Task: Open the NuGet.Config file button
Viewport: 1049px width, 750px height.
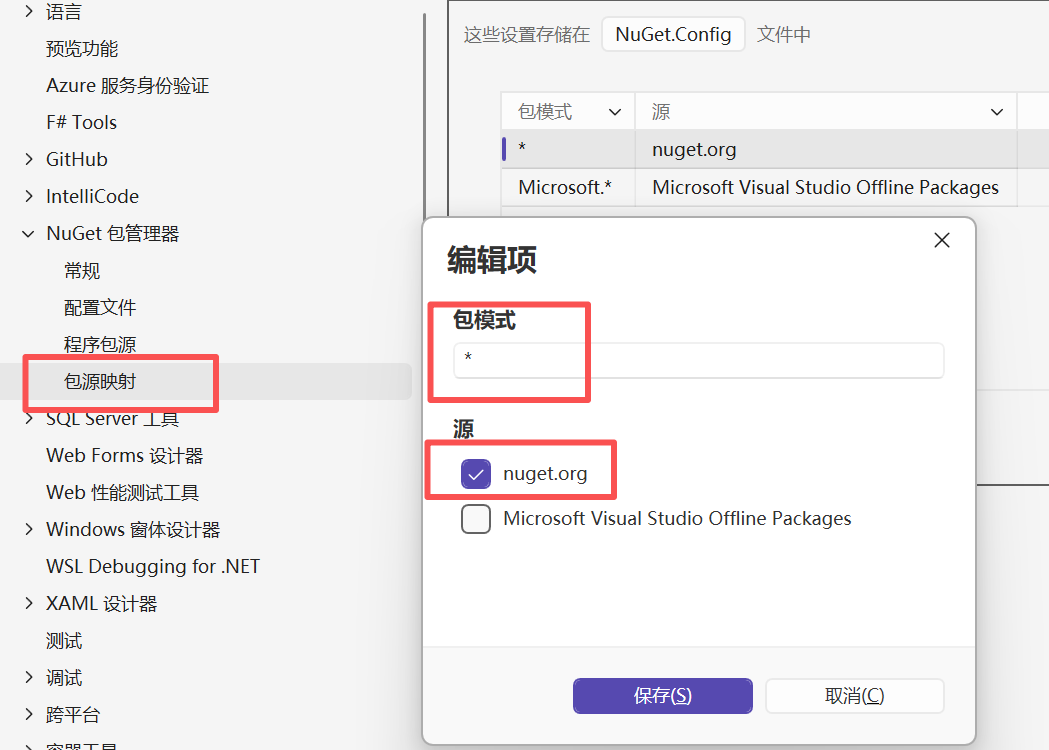Action: click(x=673, y=34)
